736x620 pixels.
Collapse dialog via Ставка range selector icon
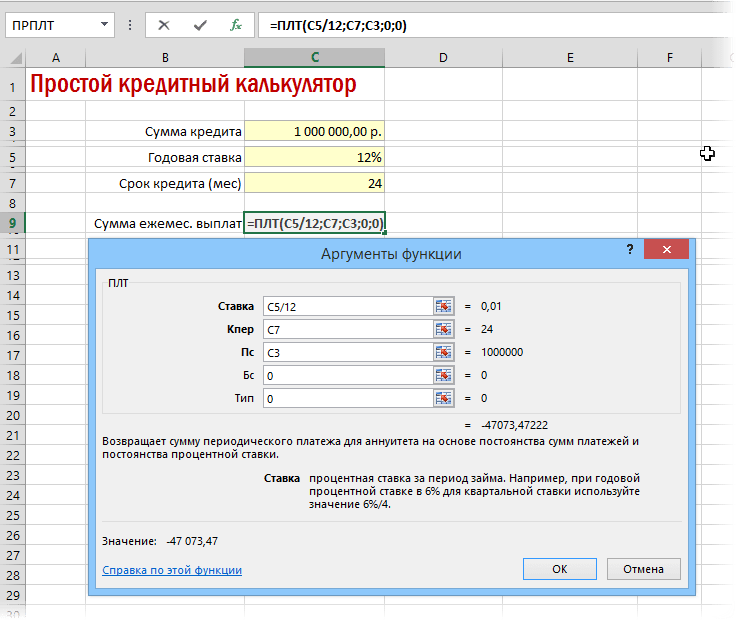[x=443, y=306]
